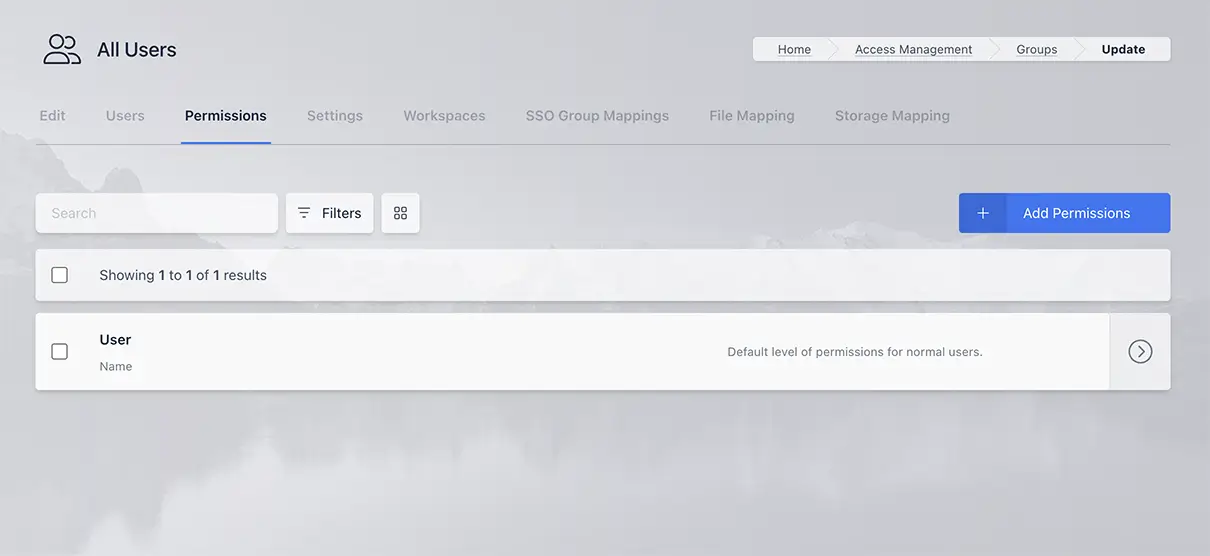Open the Users tab
Screen dimensions: 1210x556
click(x=125, y=116)
